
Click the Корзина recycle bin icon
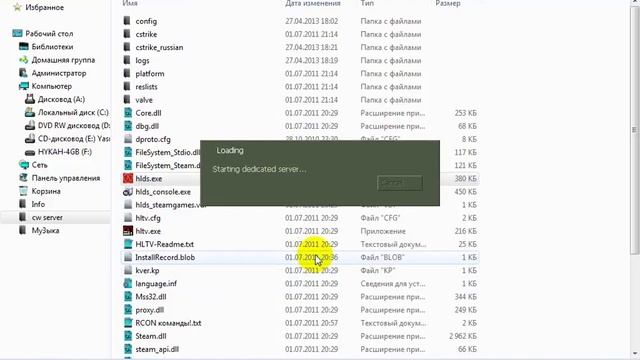point(23,191)
